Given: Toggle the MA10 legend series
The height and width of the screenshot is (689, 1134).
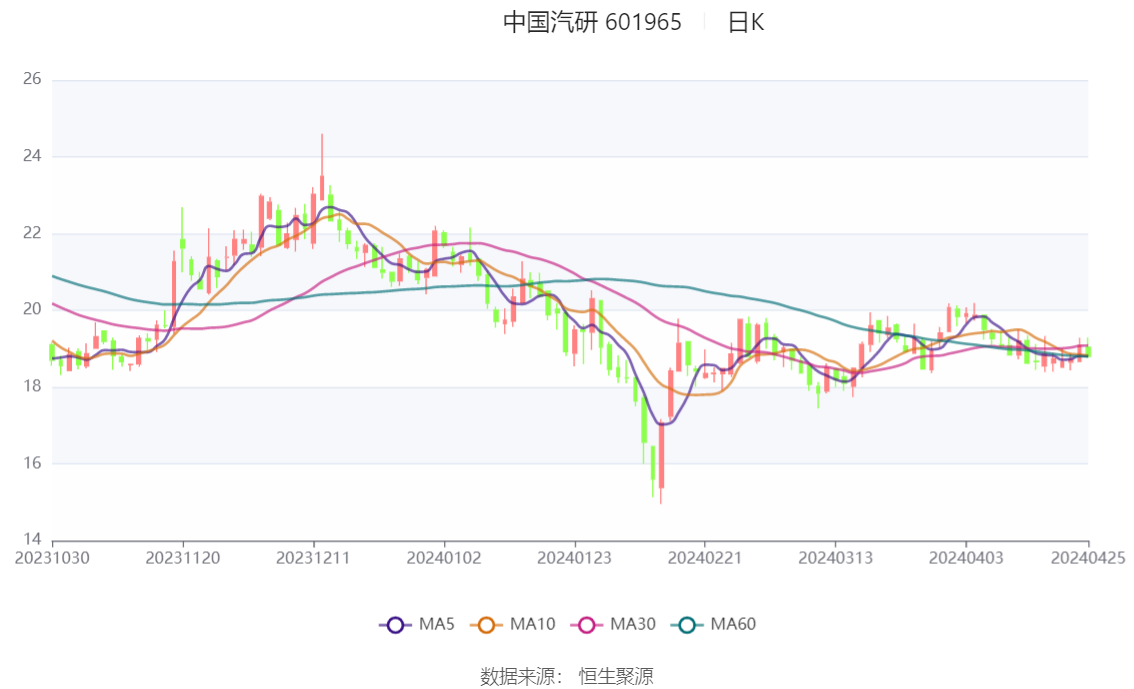Looking at the screenshot, I should 513,625.
